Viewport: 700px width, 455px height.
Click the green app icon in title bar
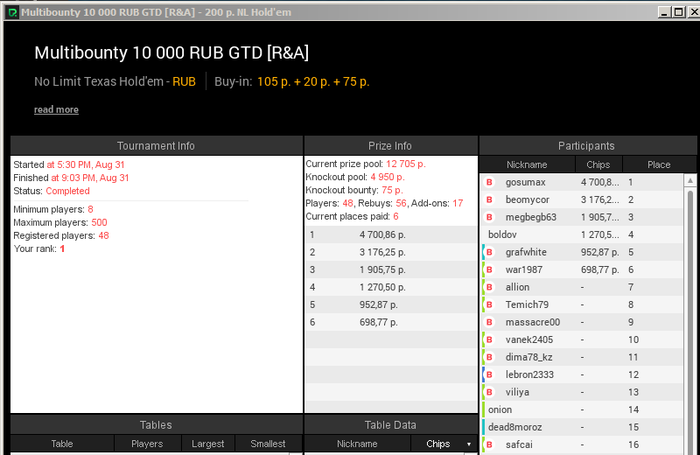[x=12, y=13]
